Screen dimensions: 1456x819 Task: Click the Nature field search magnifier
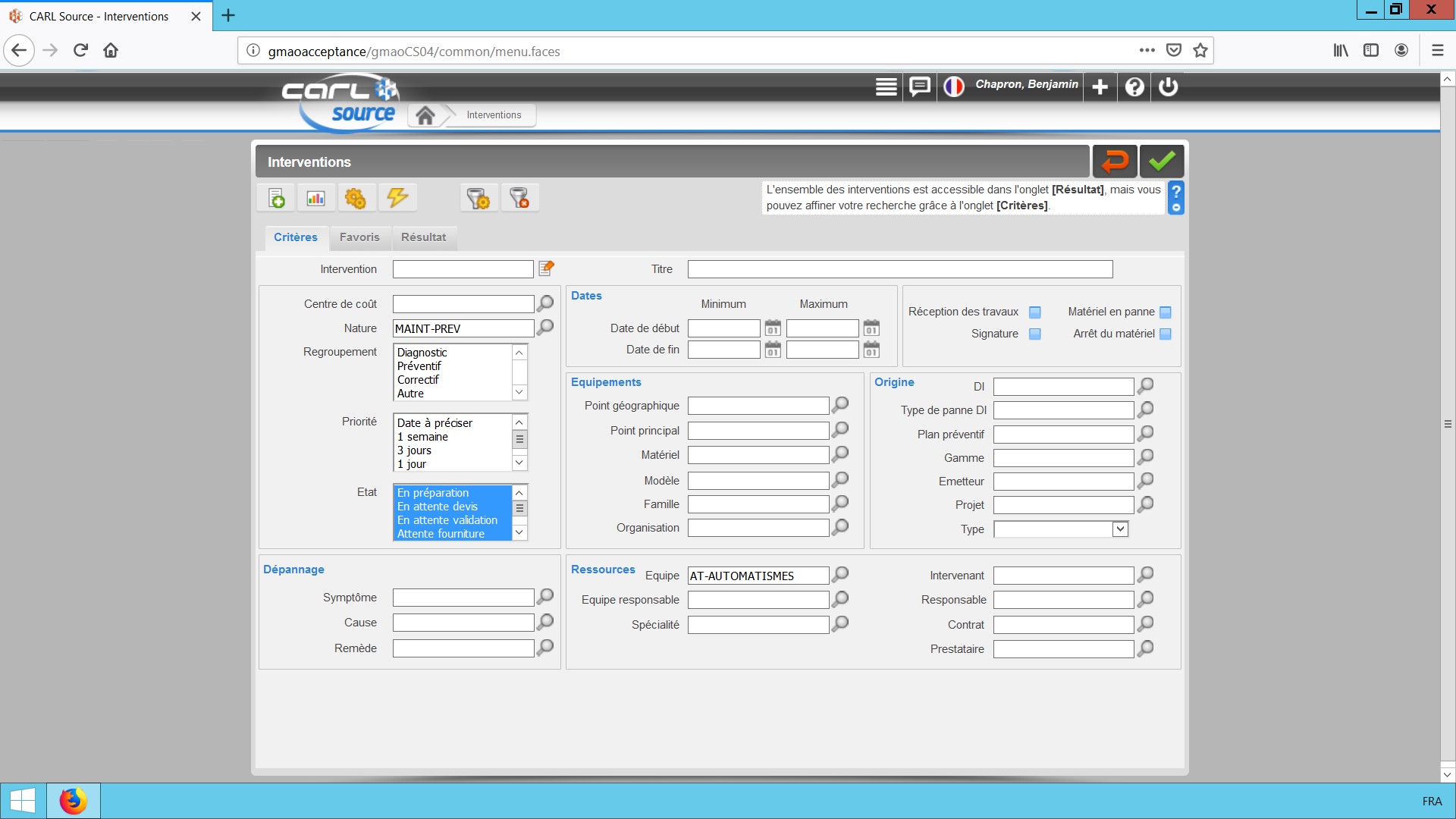click(x=545, y=328)
